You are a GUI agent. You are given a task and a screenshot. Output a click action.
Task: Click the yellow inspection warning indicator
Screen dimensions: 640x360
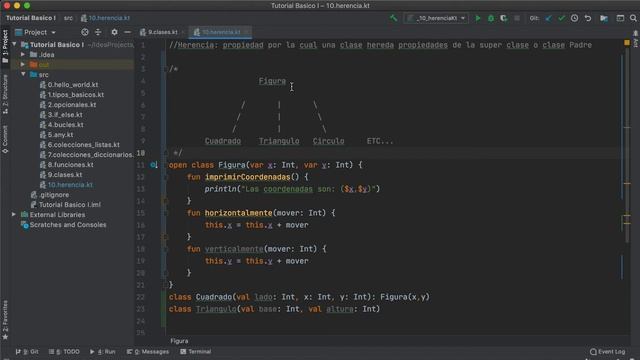coord(627,42)
